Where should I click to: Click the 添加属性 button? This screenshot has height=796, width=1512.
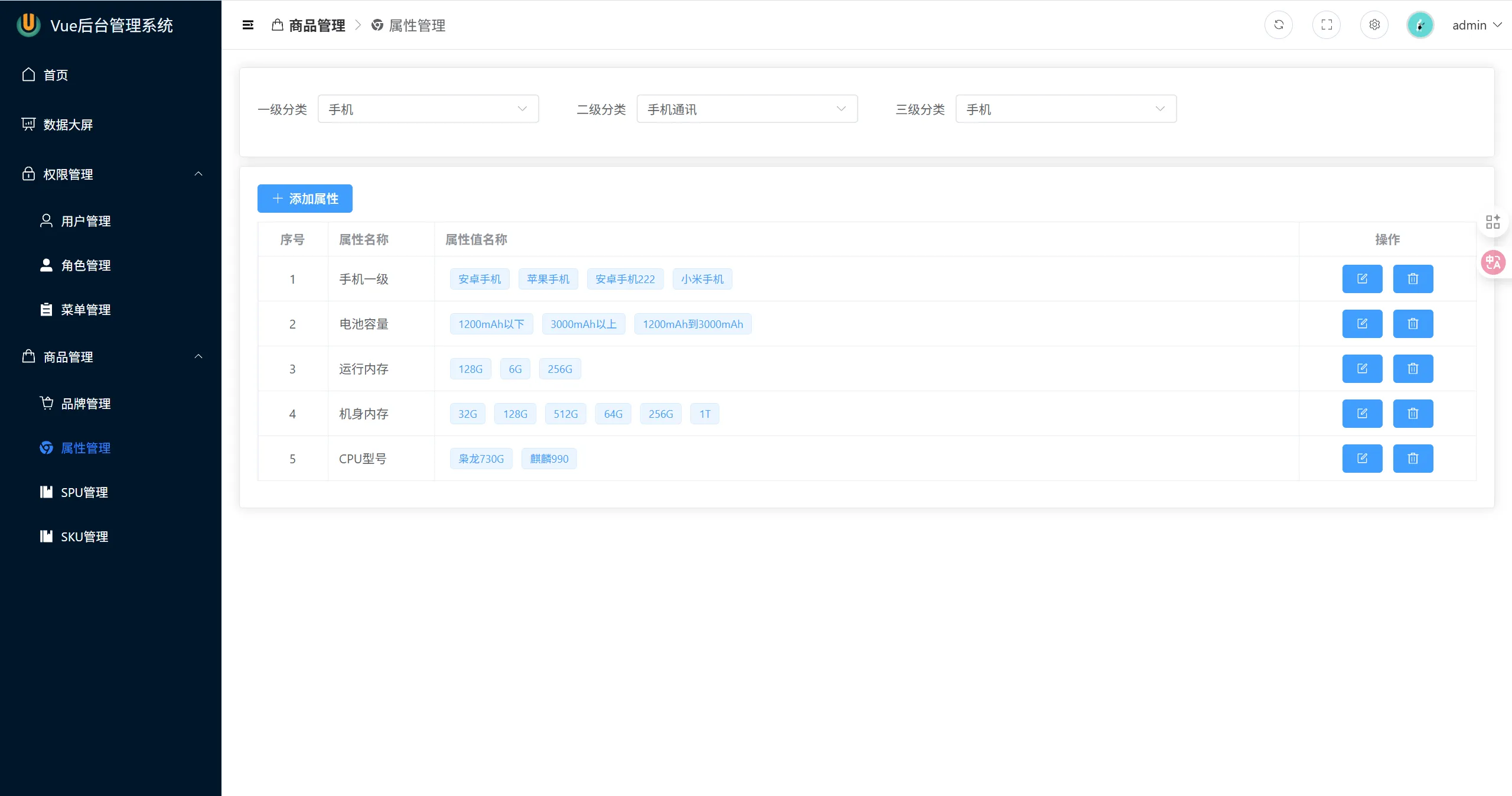tap(305, 199)
